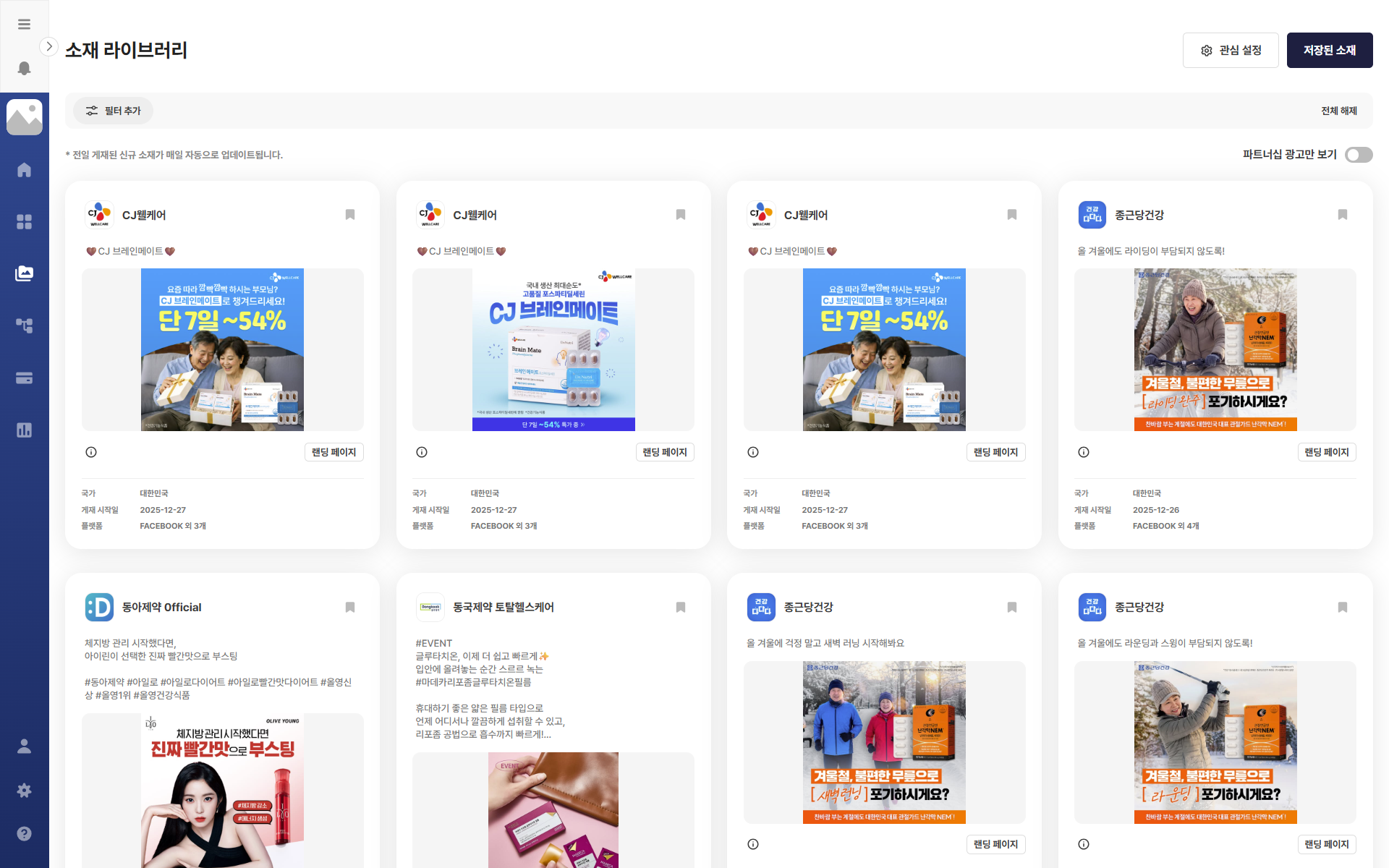Open 관심 설정 interest settings

point(1230,51)
